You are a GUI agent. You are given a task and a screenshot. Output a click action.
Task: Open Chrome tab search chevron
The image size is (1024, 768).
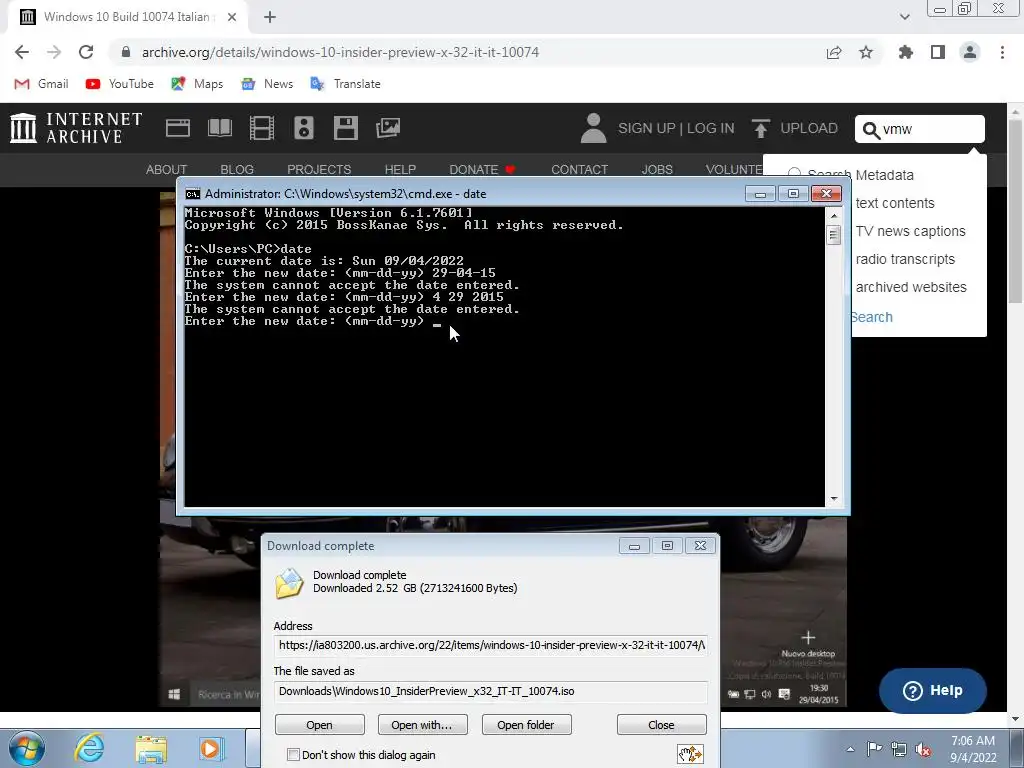coord(904,17)
